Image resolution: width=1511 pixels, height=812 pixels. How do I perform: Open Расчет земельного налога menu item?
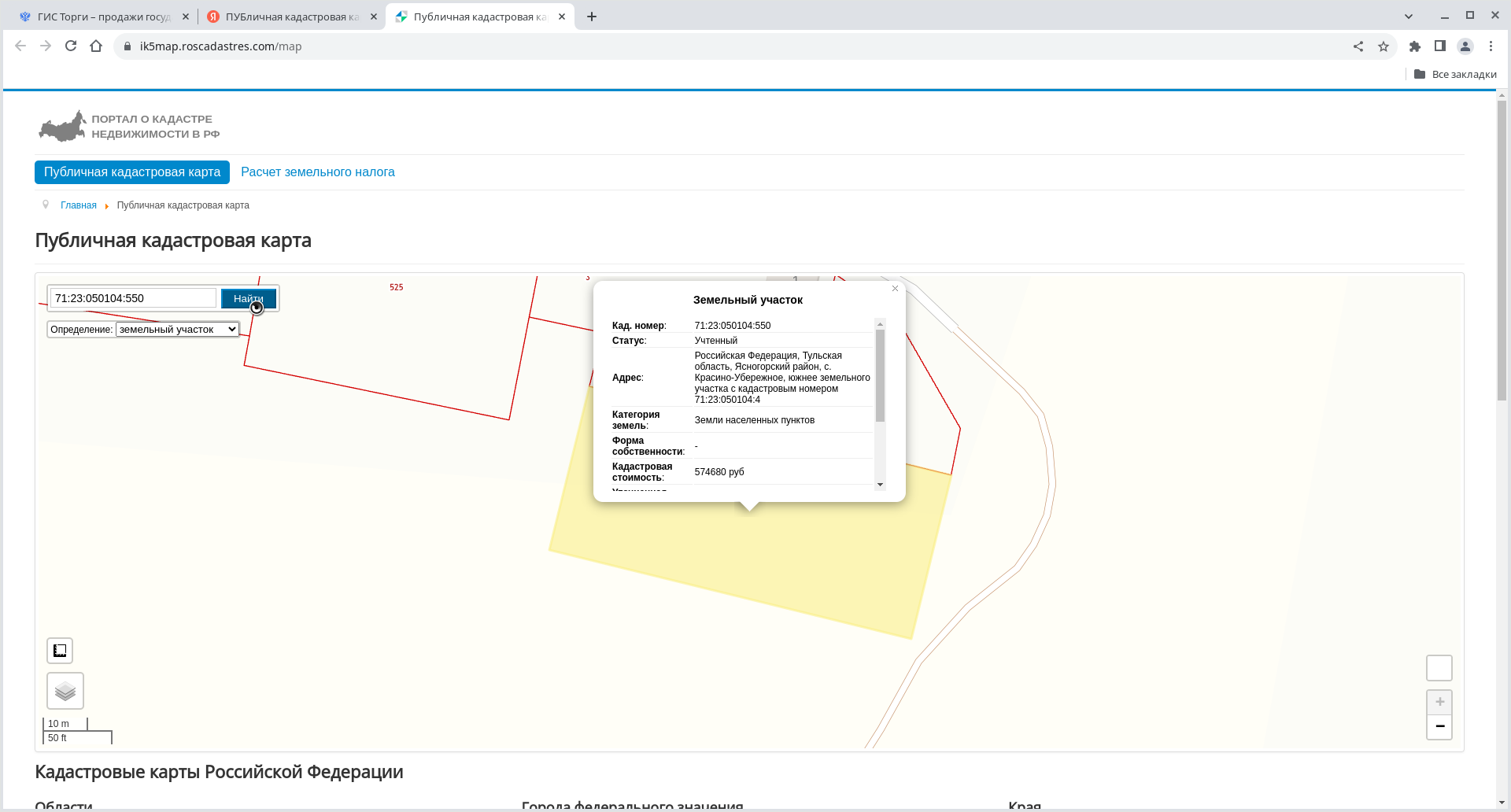coord(317,172)
